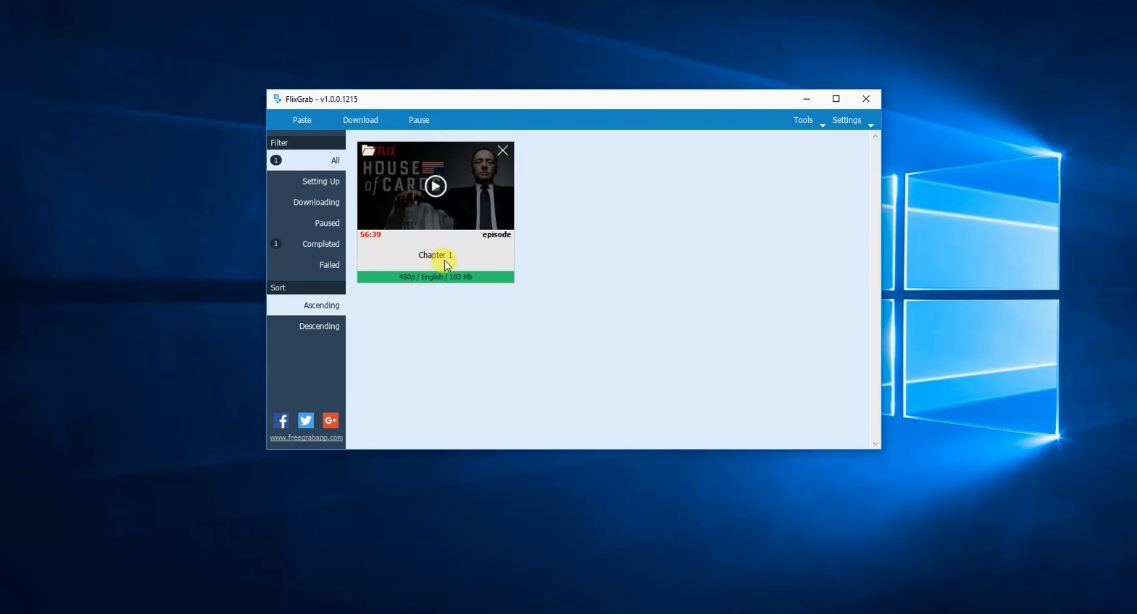Click the count badge beside Completed

276,244
